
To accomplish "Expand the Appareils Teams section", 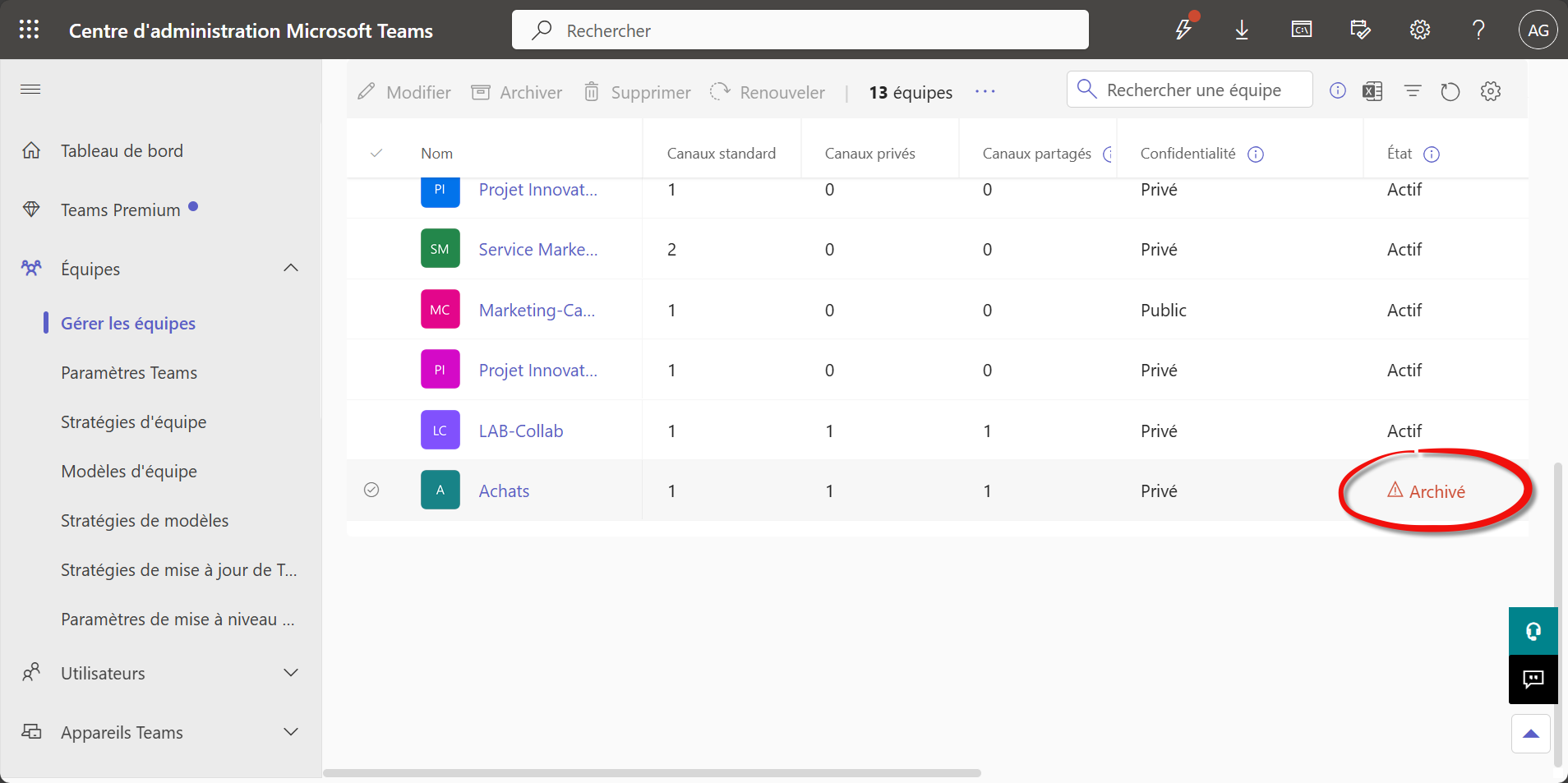I will click(x=291, y=732).
